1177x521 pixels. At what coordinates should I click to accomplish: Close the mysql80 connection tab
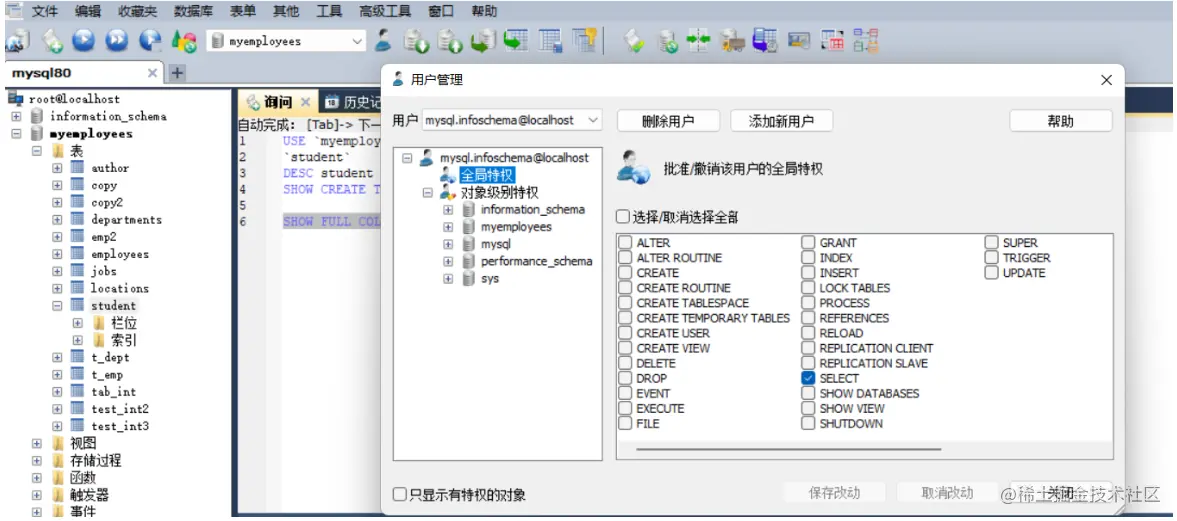click(x=152, y=73)
